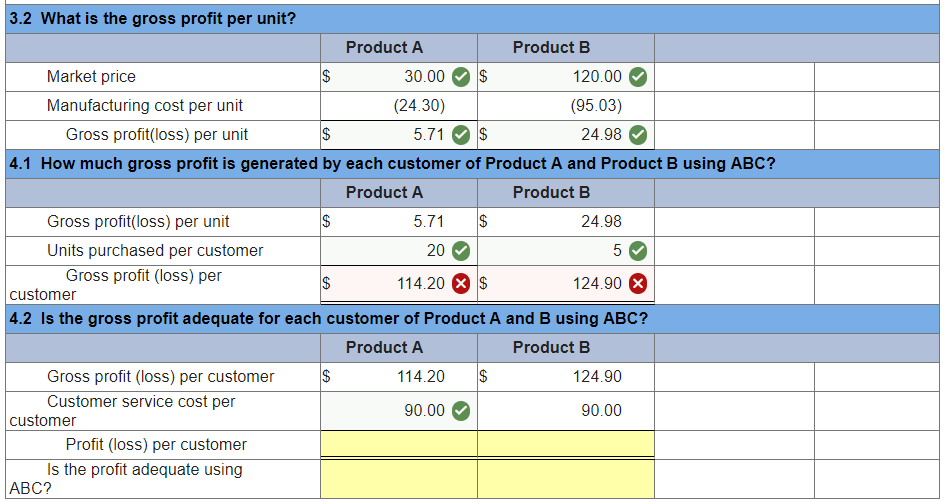Viewport: 944px width, 502px height.
Task: Click value 124.90 in section 4.2
Action: click(598, 377)
